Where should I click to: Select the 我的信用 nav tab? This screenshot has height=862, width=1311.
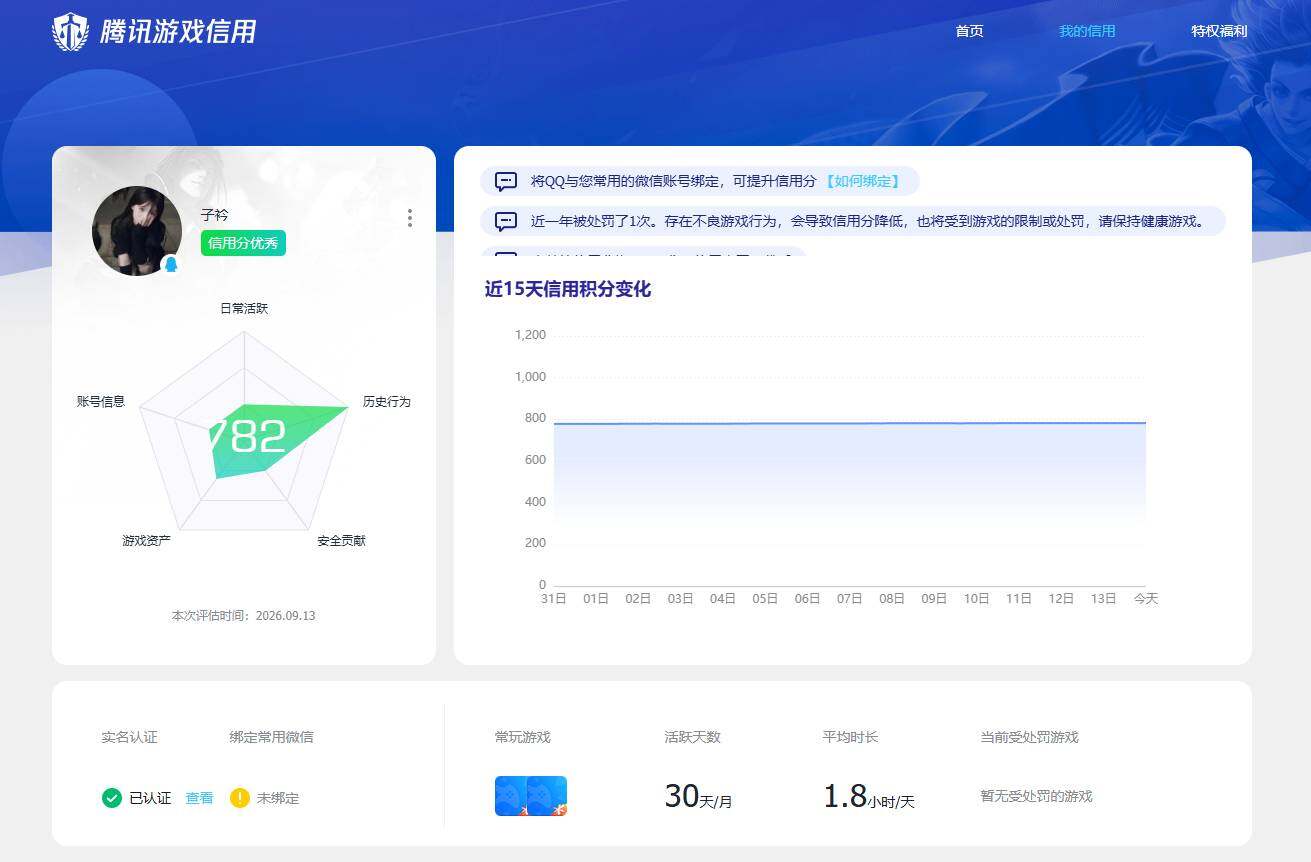[1087, 31]
